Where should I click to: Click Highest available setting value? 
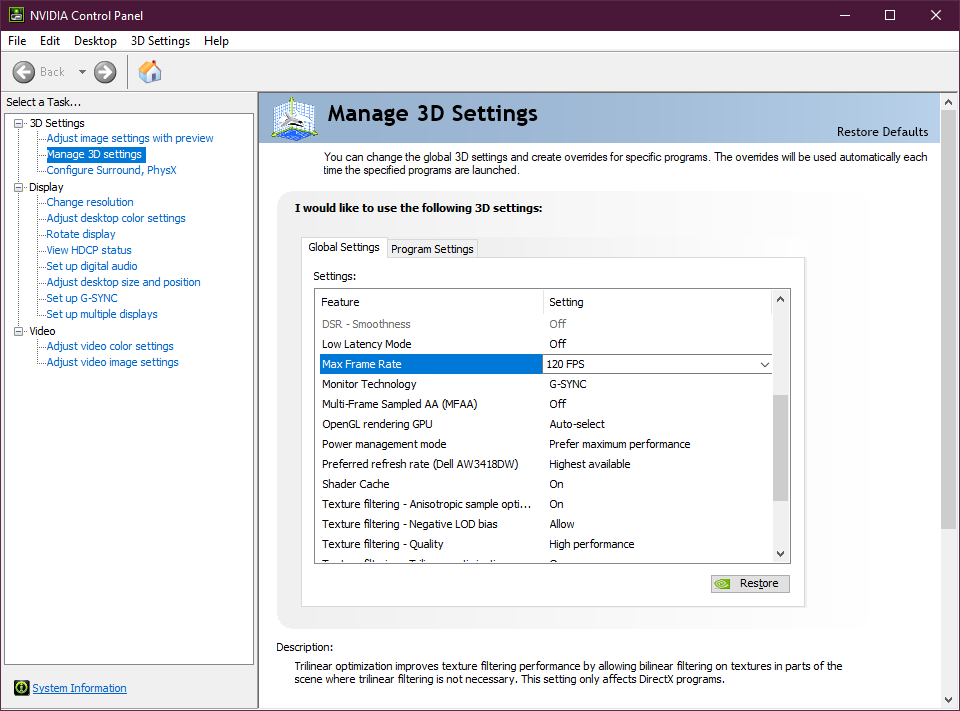590,464
